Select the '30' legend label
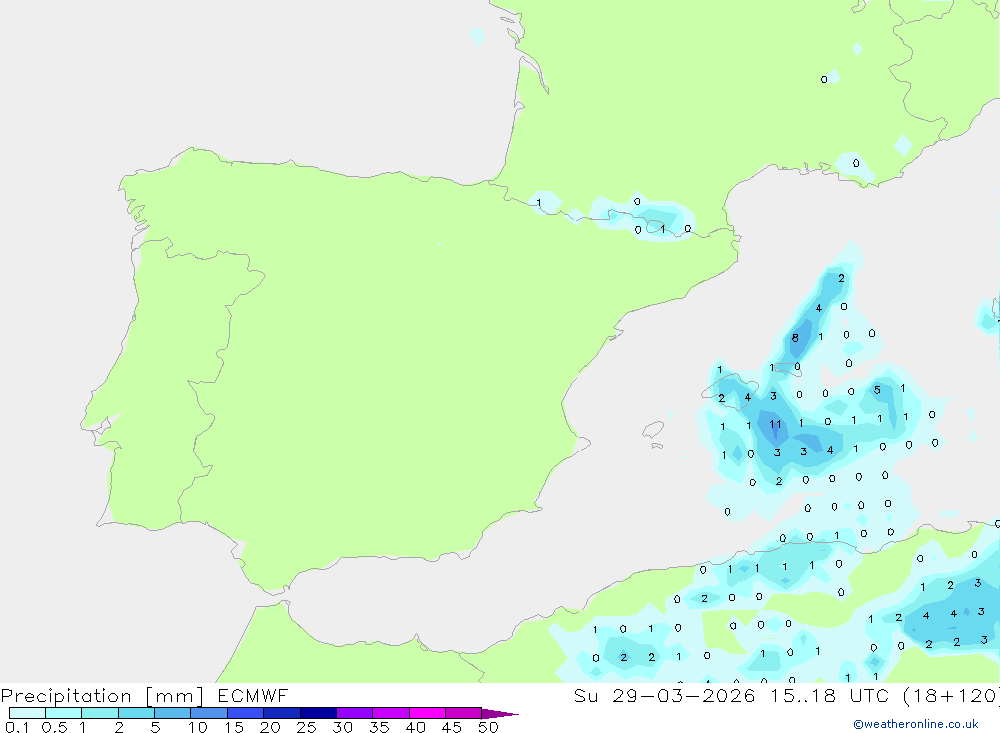The width and height of the screenshot is (1000, 733). (x=342, y=727)
